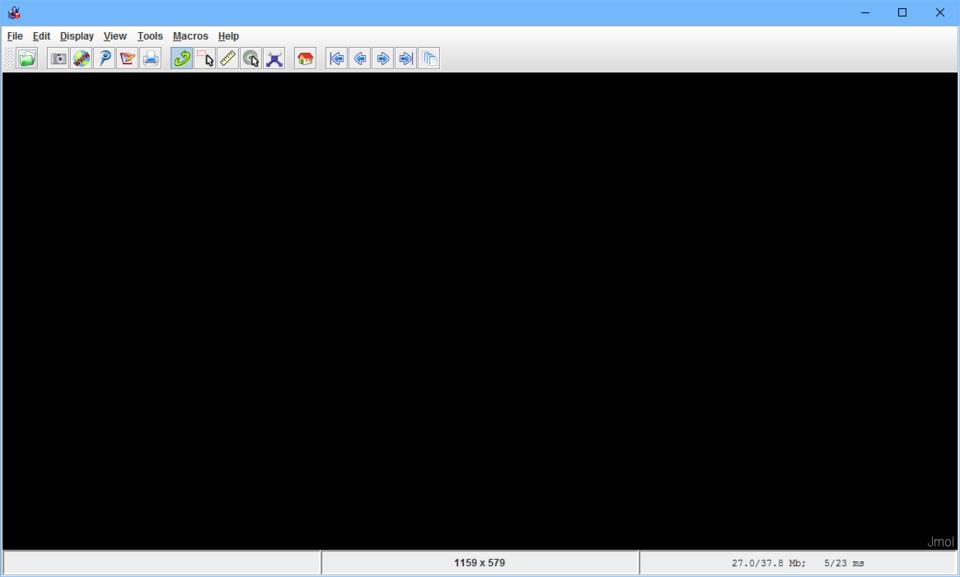Toggle the rotate molecule tool
The height and width of the screenshot is (577, 960).
coord(182,59)
